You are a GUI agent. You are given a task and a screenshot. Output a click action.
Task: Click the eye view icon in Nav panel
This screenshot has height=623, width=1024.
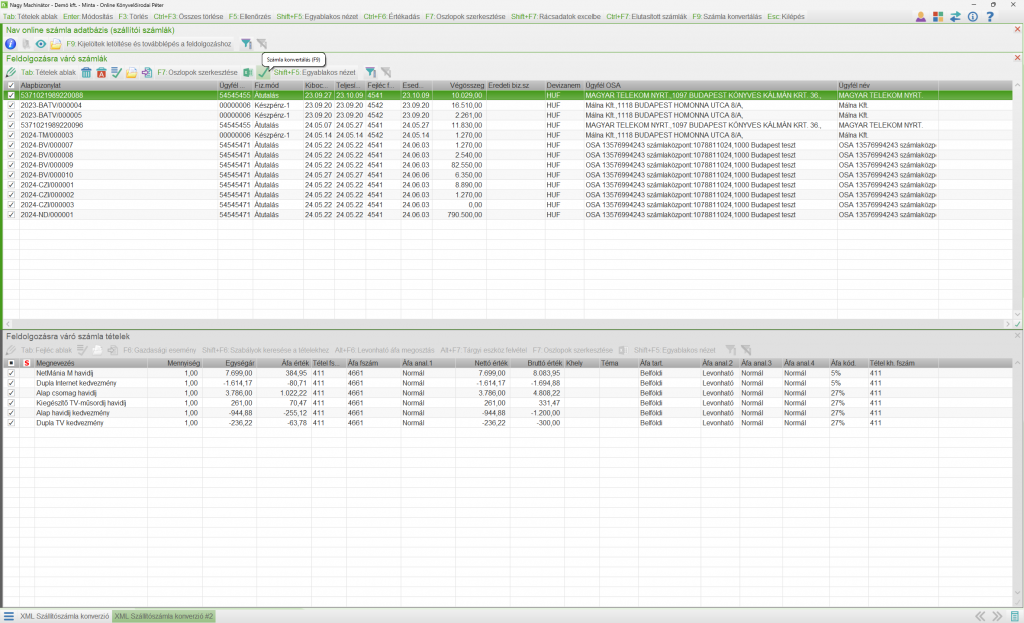click(41, 44)
